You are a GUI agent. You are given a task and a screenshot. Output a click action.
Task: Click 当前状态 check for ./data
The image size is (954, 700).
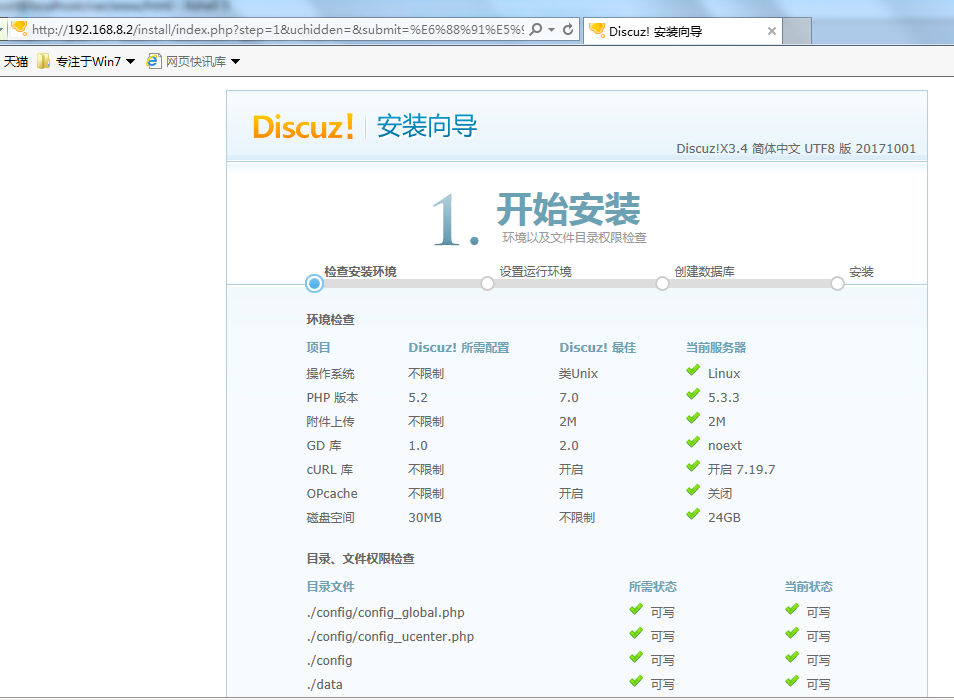[x=792, y=682]
